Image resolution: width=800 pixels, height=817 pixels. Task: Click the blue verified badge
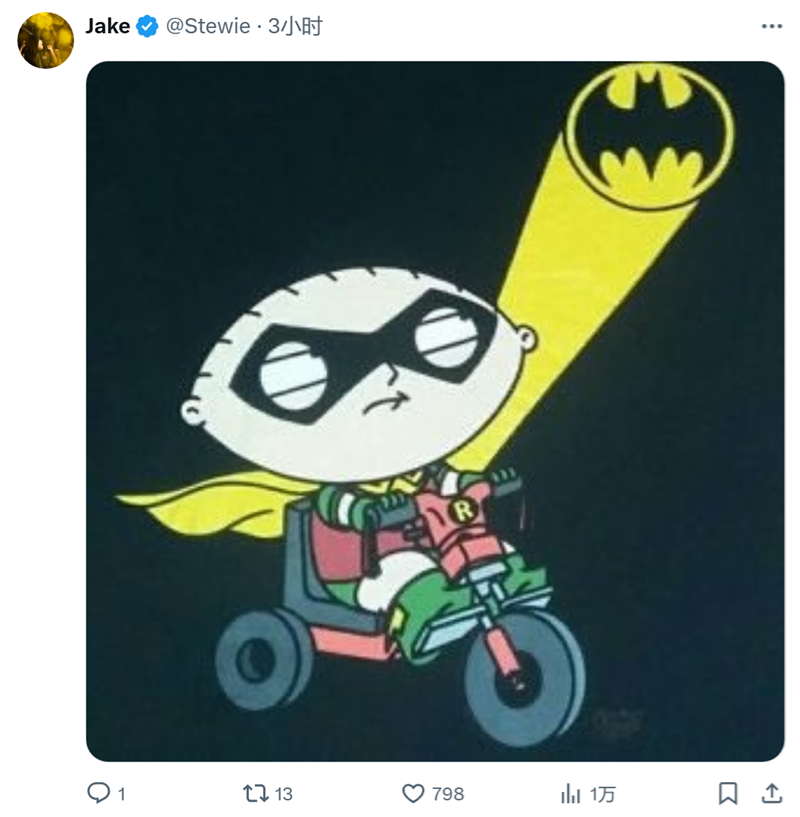pos(147,27)
